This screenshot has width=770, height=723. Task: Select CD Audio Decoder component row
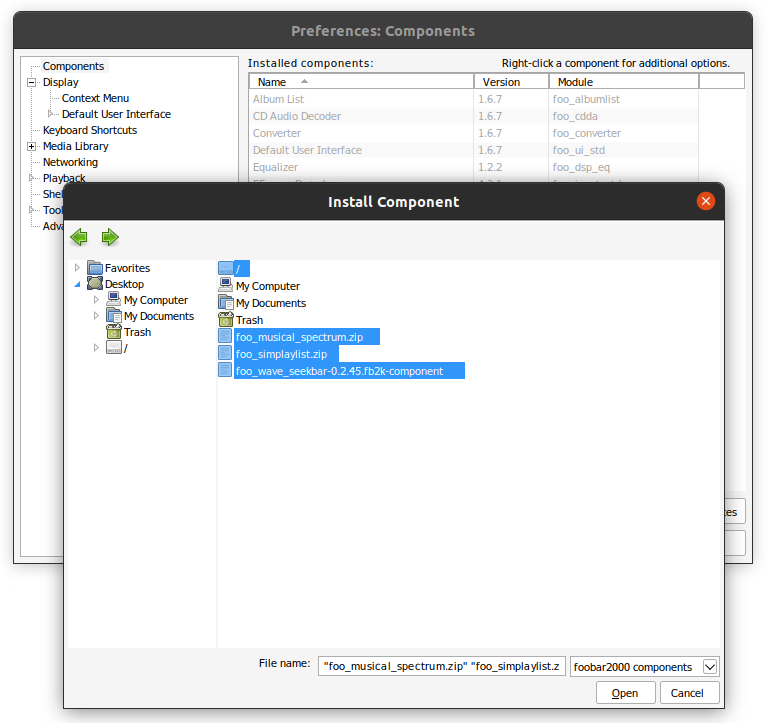click(x=473, y=116)
